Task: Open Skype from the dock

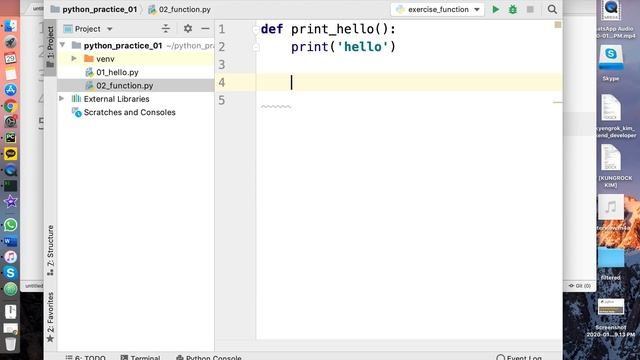Action: point(10,273)
